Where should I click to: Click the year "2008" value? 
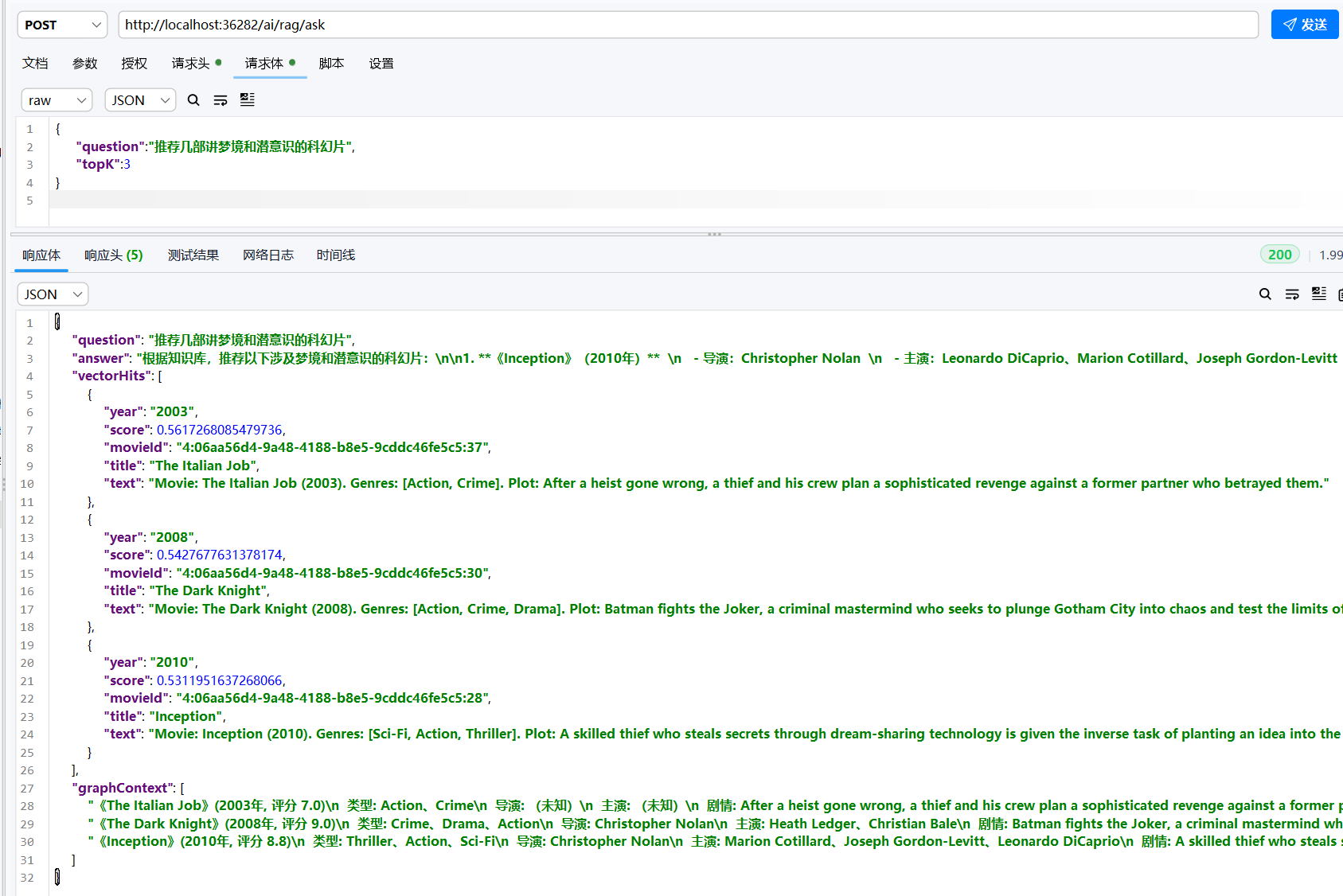pos(172,537)
